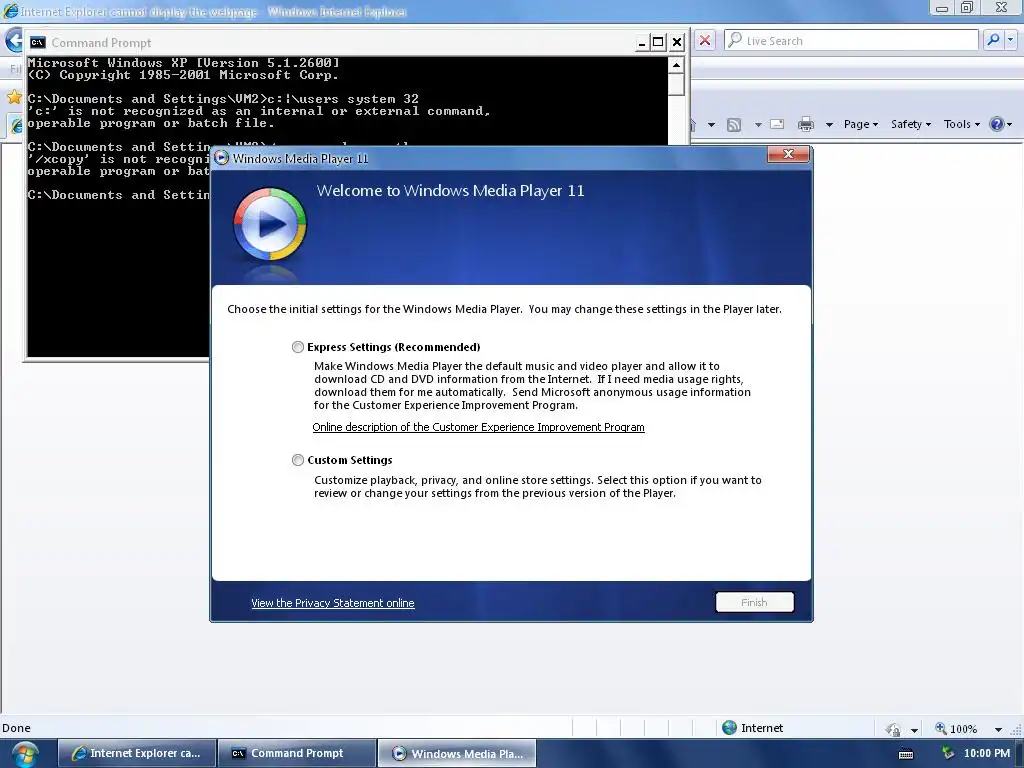Click the Command Prompt scrollbar thumb
Screen dimensions: 1024x768
[x=676, y=84]
